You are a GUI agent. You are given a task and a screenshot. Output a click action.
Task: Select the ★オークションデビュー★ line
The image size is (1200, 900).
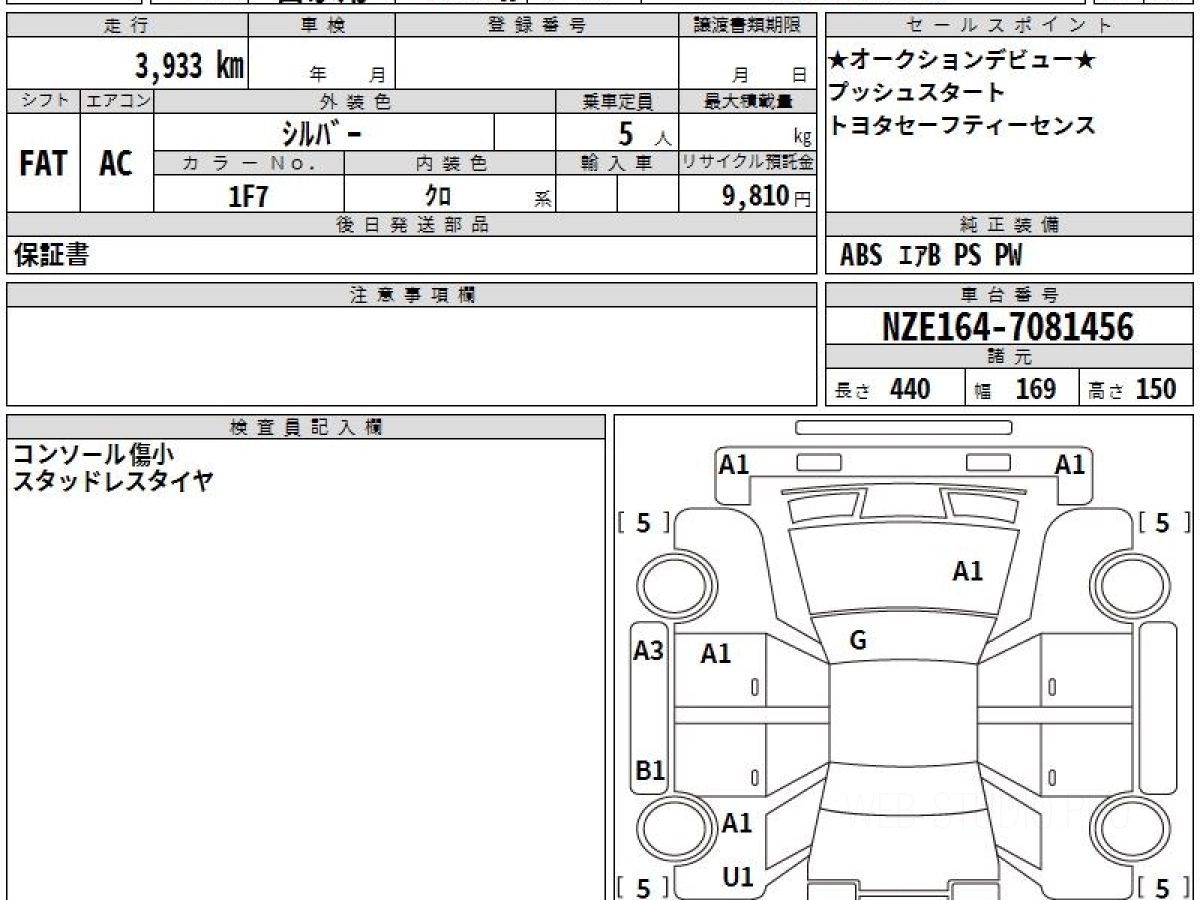pos(962,61)
